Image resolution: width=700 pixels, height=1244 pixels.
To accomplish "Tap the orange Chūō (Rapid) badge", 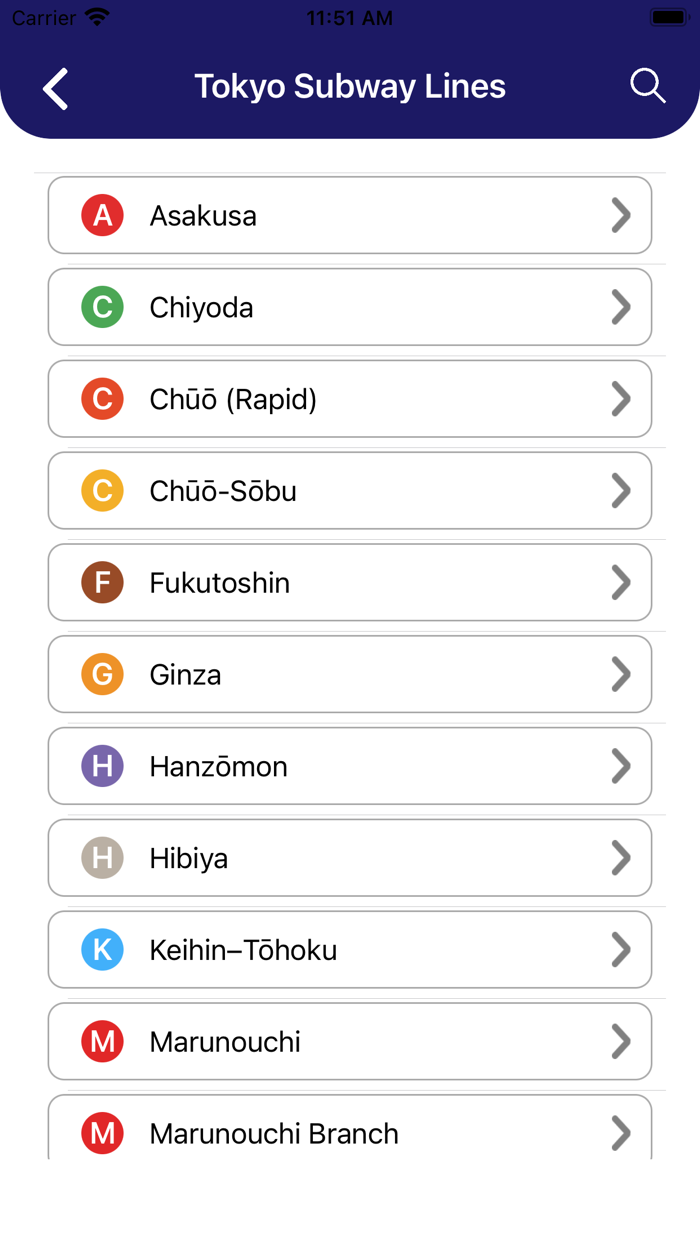I will (x=102, y=399).
